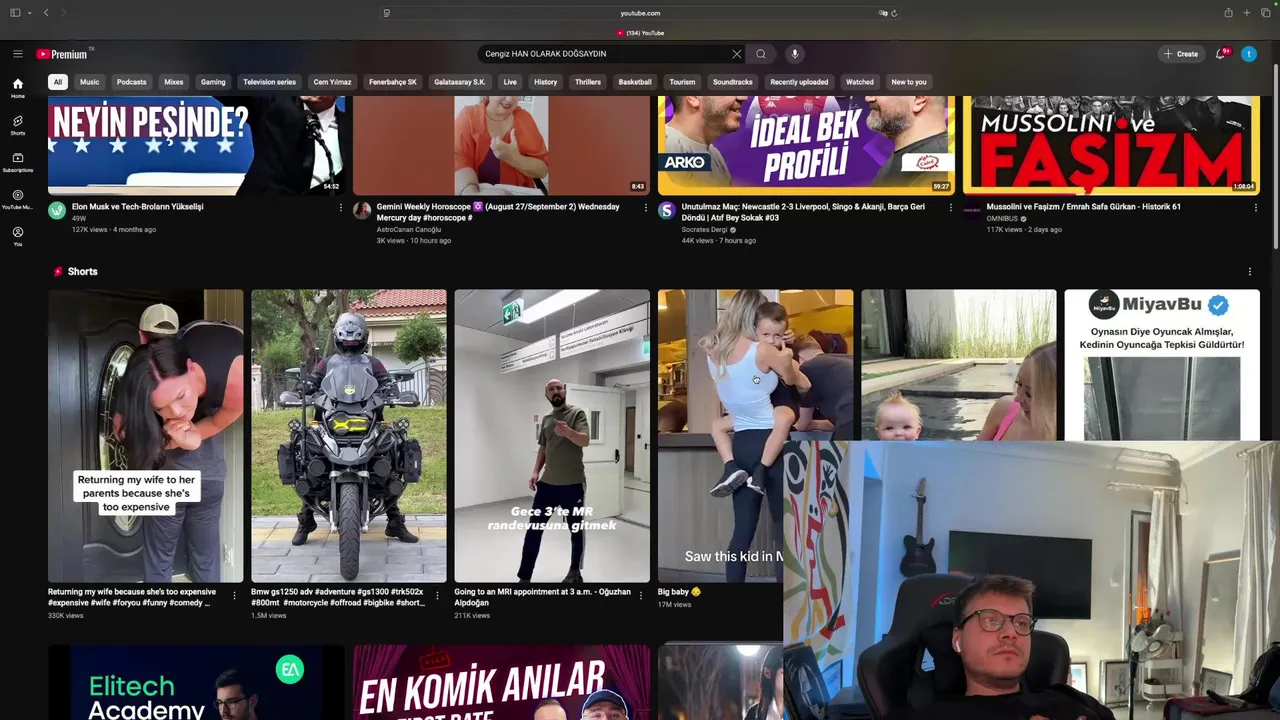1280x720 pixels.
Task: Click the youtube.com address bar
Action: [x=640, y=13]
